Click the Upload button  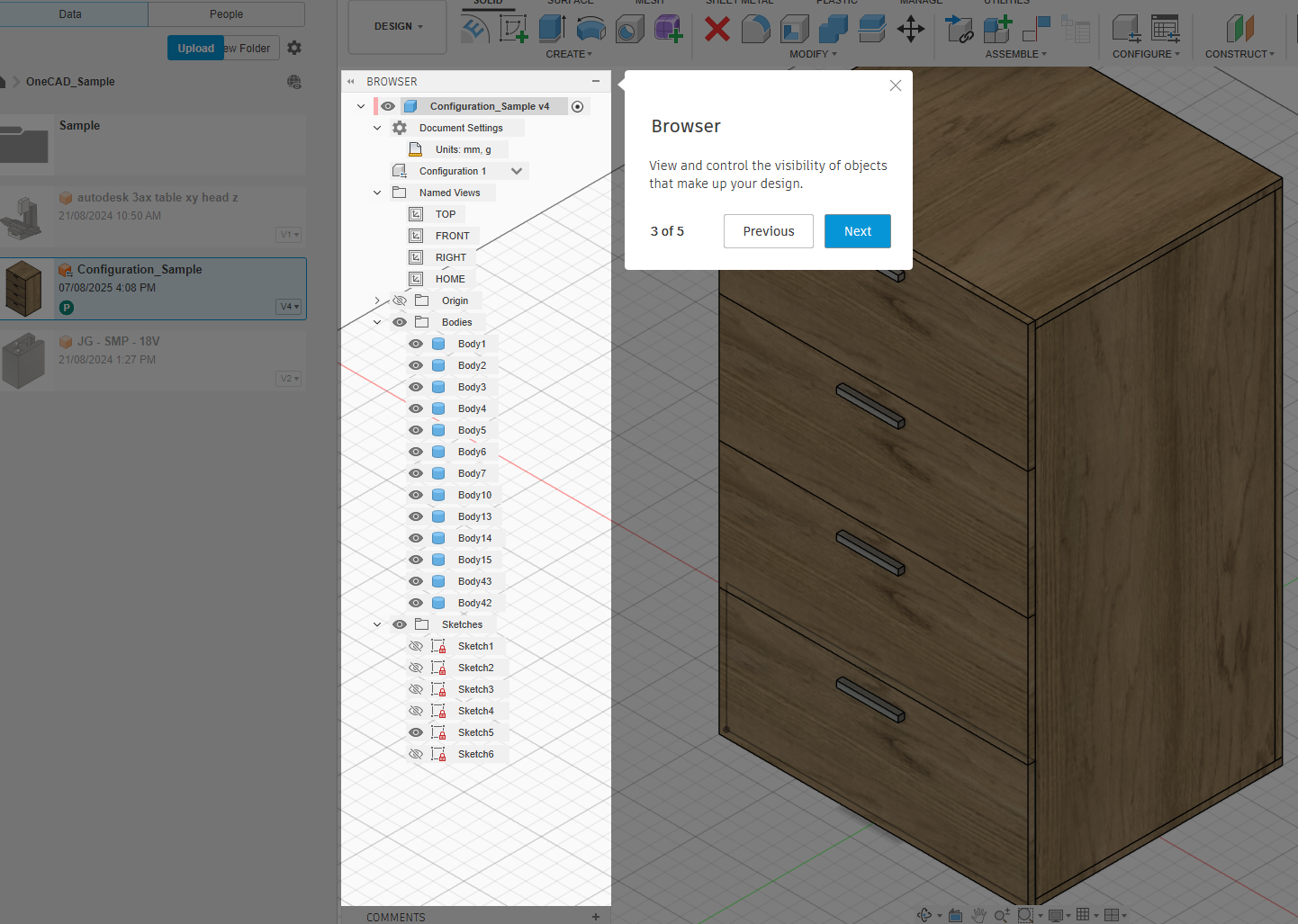coord(195,48)
